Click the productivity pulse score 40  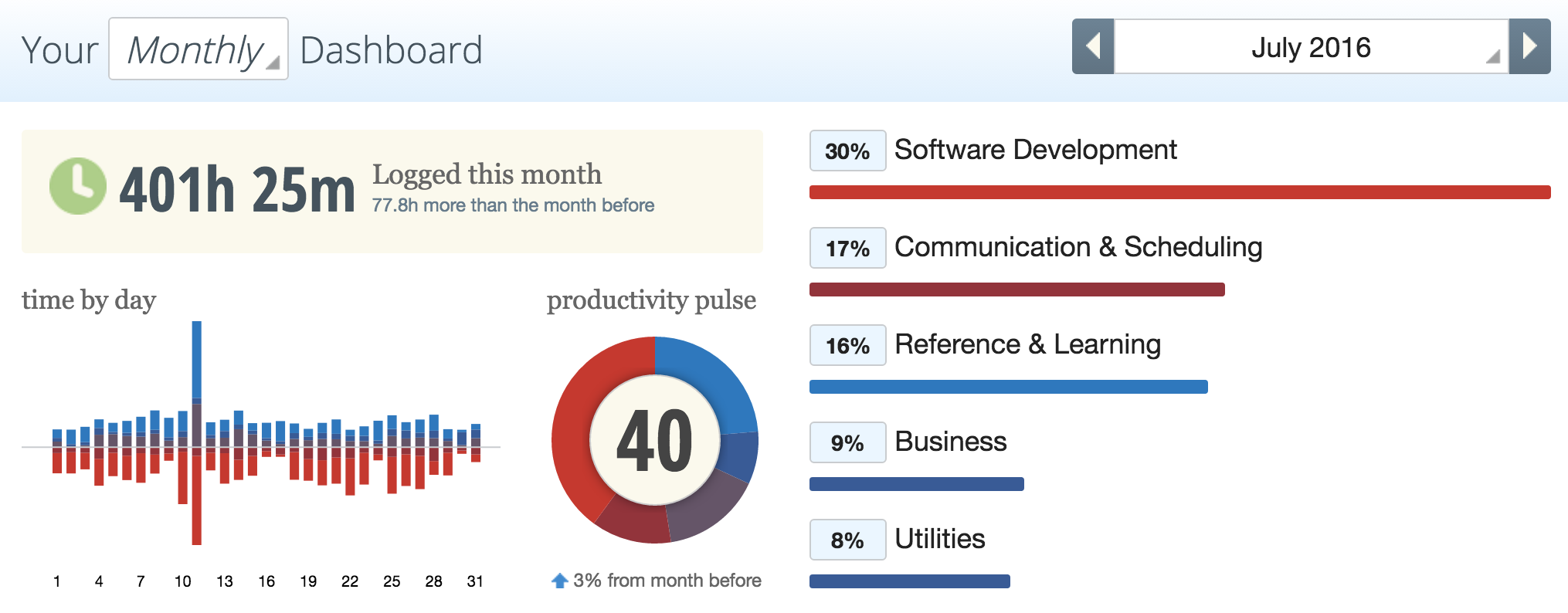(x=654, y=440)
